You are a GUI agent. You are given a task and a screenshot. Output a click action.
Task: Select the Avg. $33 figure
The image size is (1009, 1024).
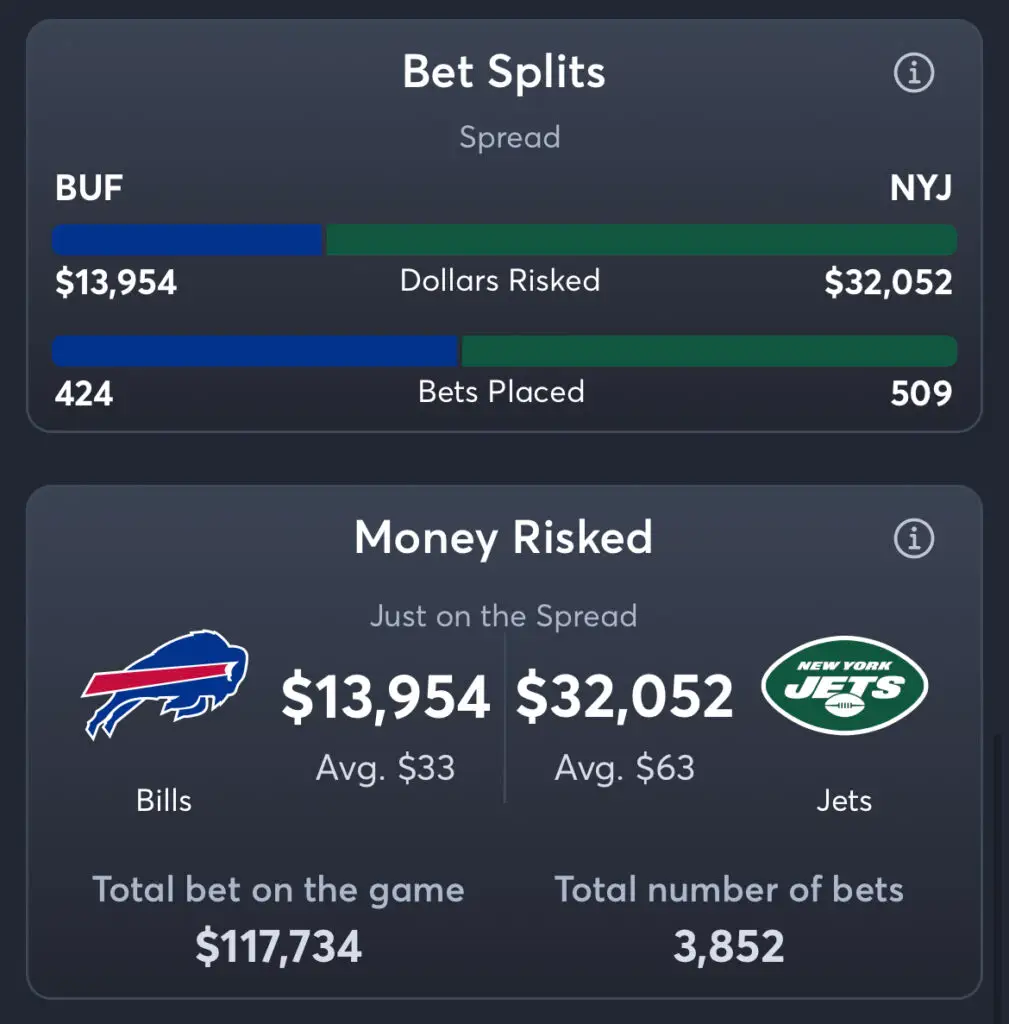[385, 768]
